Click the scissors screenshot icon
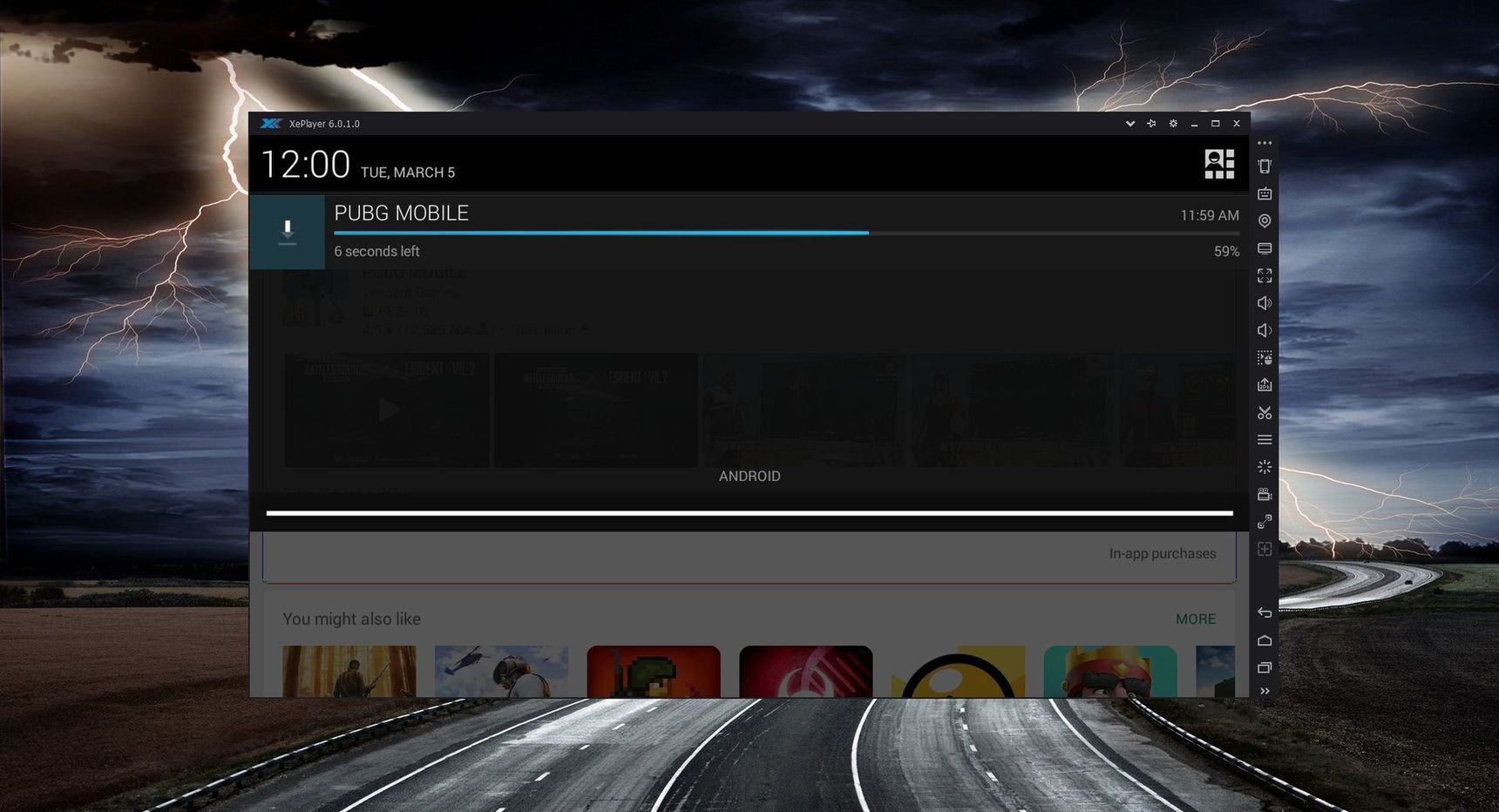This screenshot has width=1499, height=812. (x=1265, y=413)
